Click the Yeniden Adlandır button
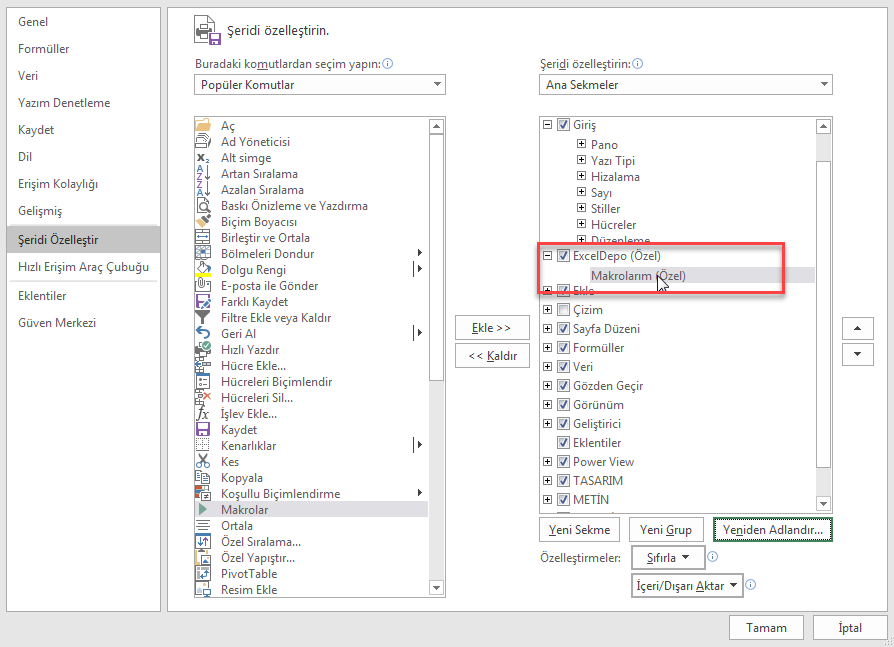The height and width of the screenshot is (647, 894). click(x=773, y=530)
